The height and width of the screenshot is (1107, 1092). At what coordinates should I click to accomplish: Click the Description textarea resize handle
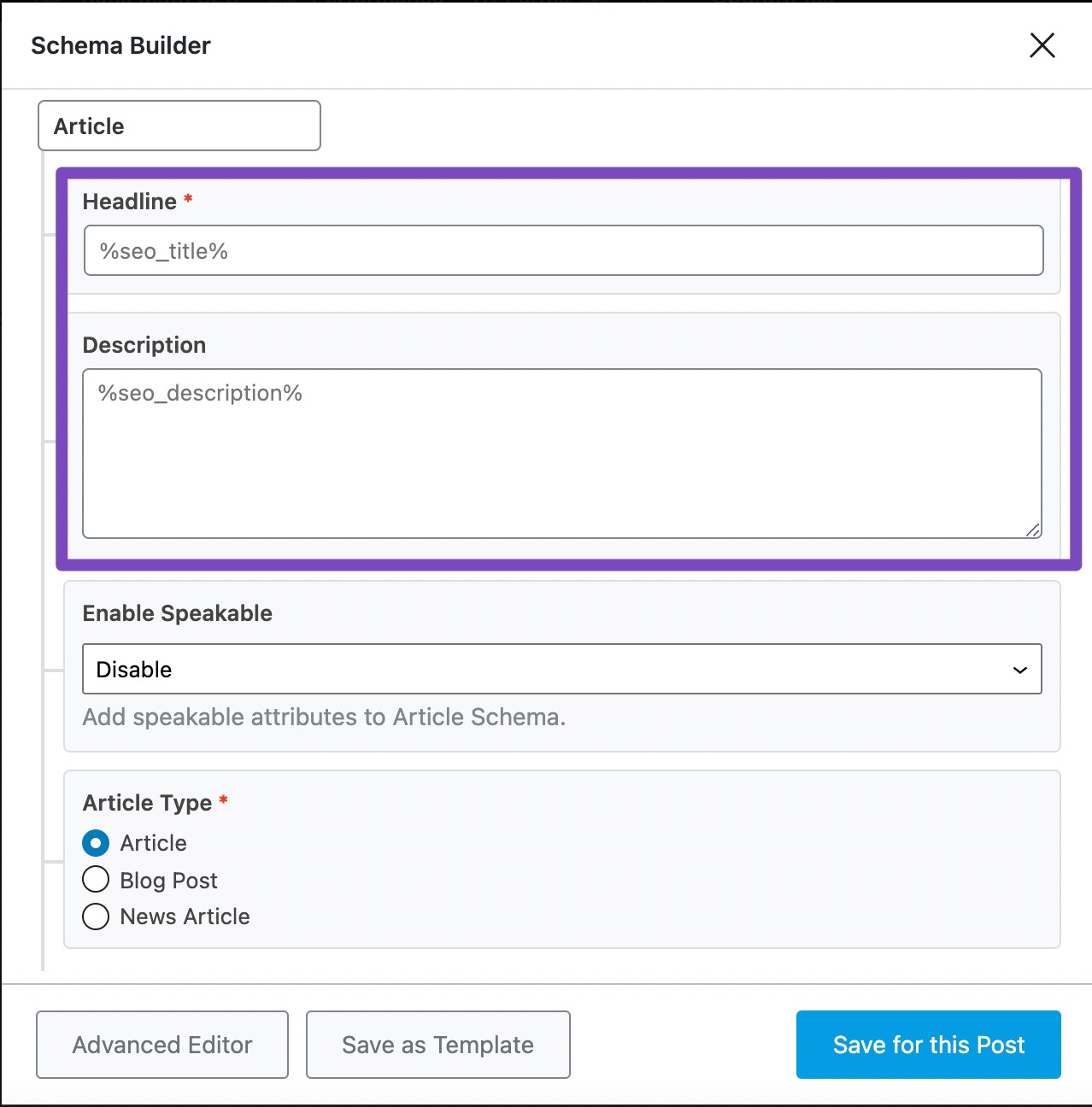1033,530
